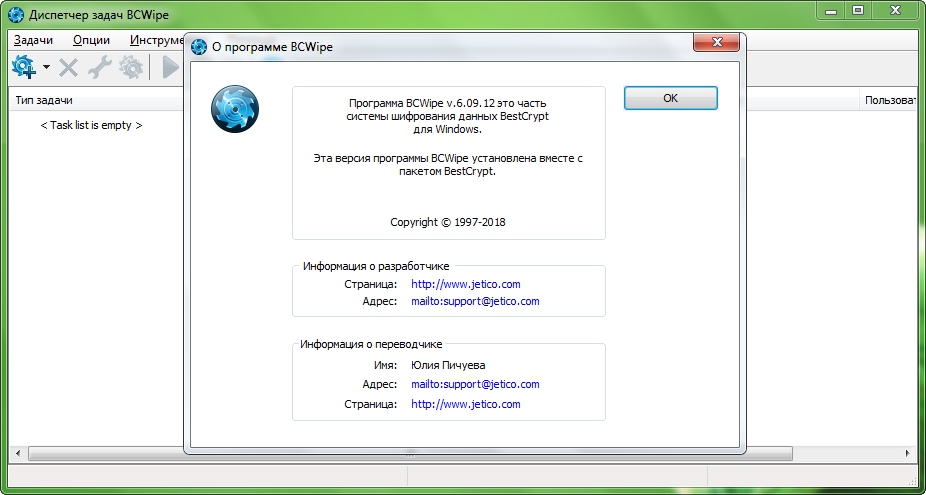Click the wrench task properties icon

pyautogui.click(x=100, y=67)
